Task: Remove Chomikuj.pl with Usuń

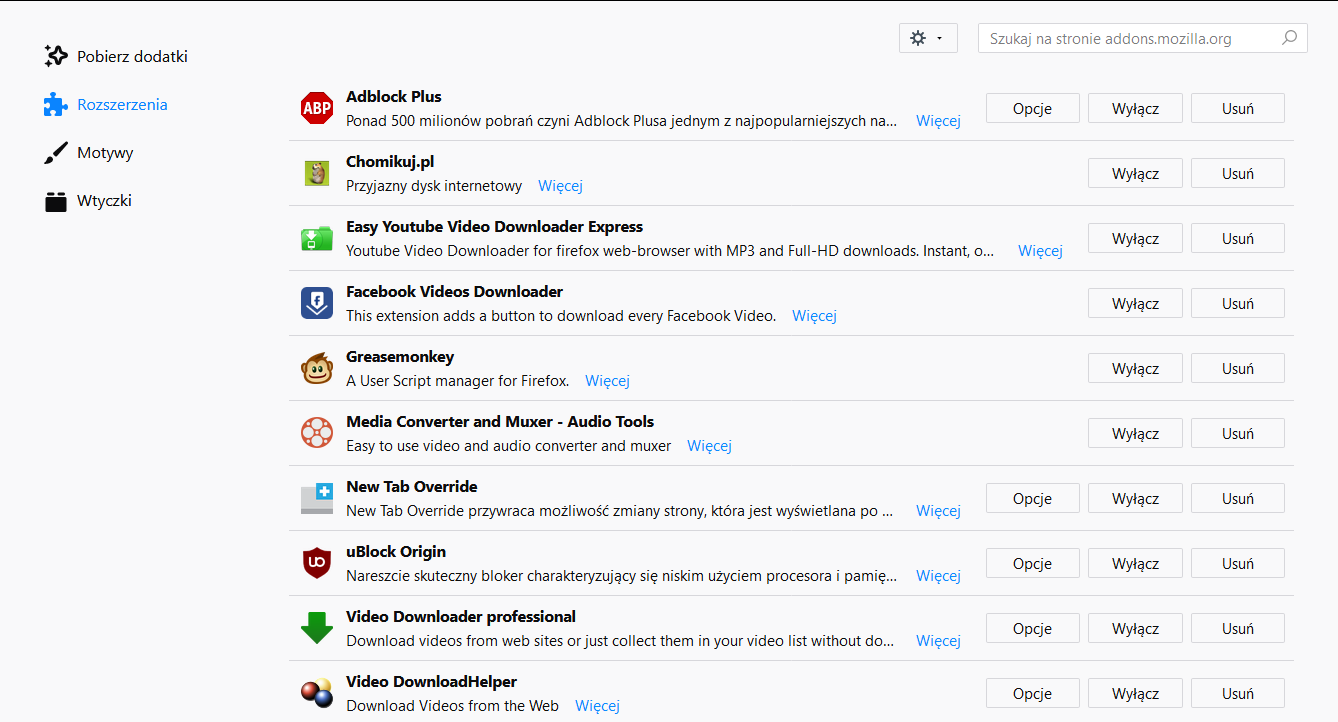Action: pyautogui.click(x=1237, y=173)
